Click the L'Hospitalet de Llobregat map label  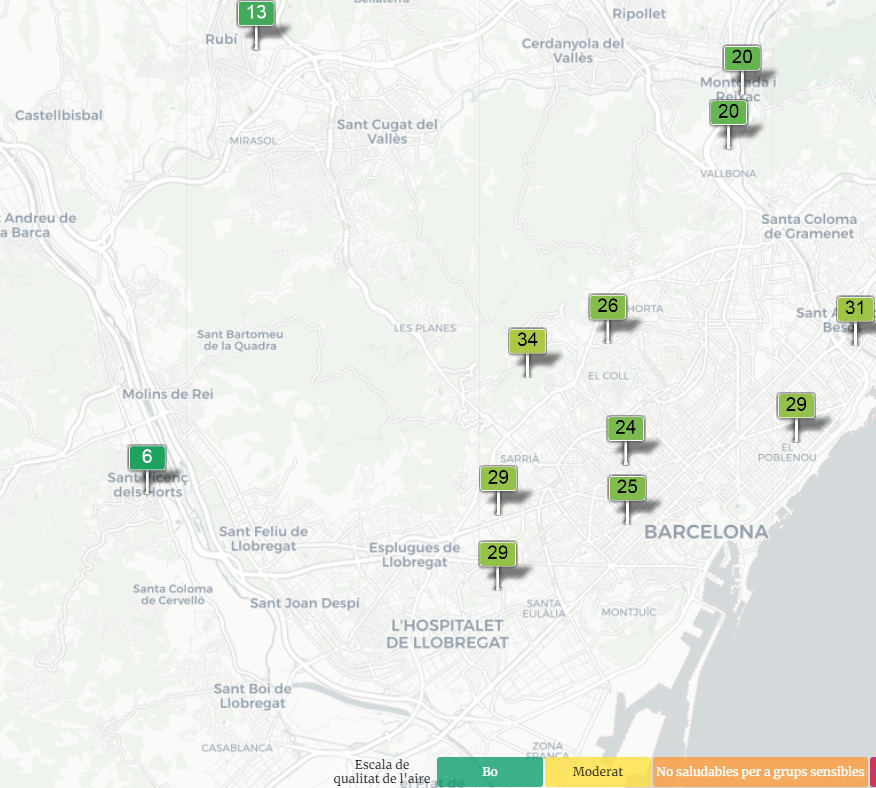[x=448, y=634]
